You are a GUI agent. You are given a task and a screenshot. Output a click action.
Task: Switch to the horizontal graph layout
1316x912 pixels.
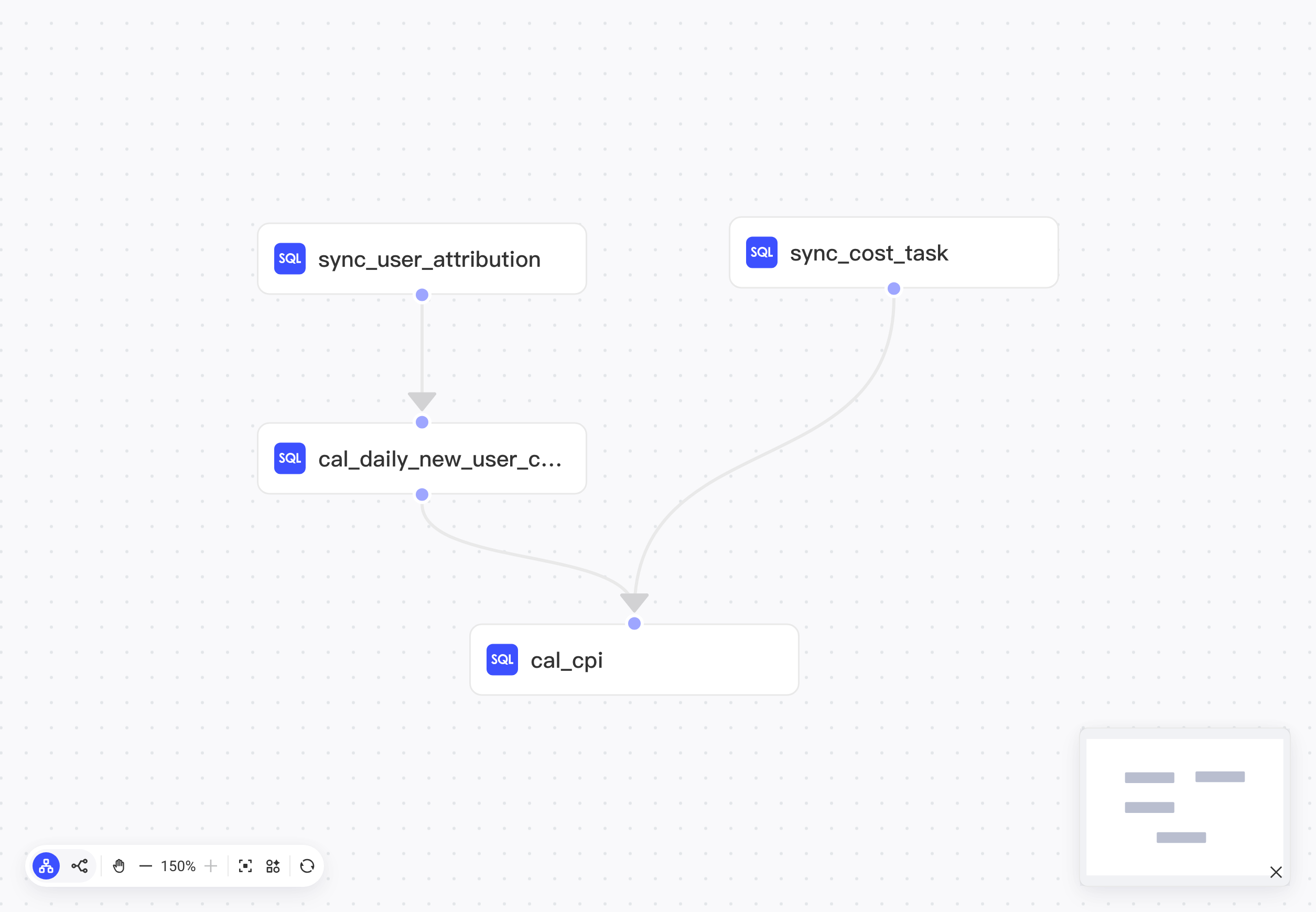click(x=80, y=866)
